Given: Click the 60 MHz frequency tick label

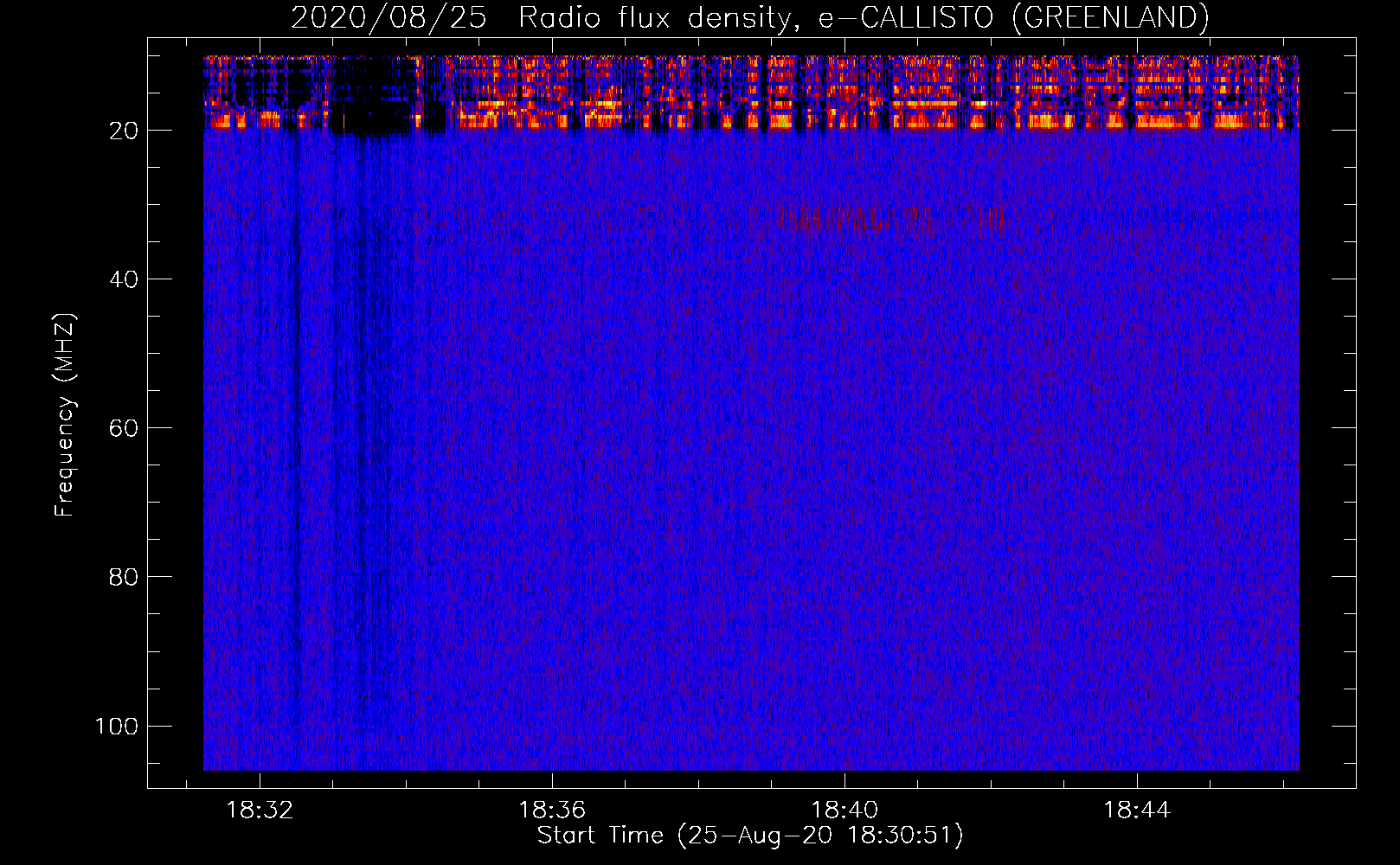Looking at the screenshot, I should [x=124, y=428].
